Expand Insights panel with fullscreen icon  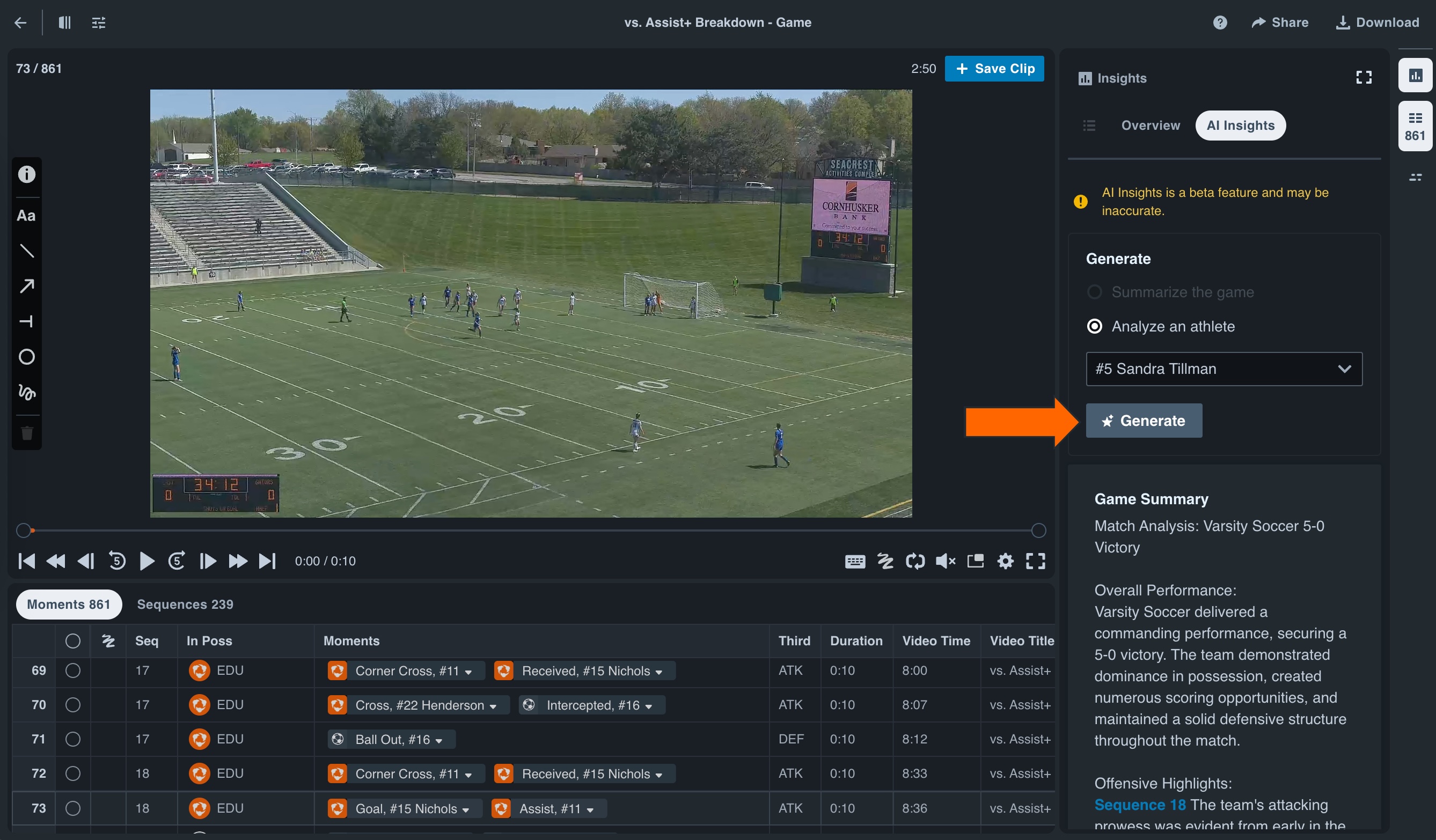click(1363, 77)
